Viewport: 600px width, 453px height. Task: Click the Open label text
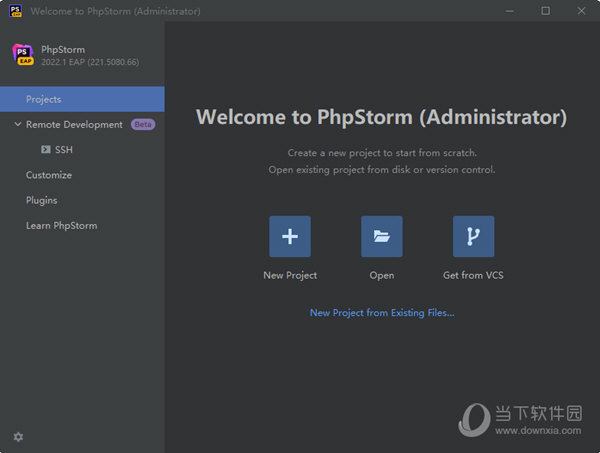tap(382, 275)
